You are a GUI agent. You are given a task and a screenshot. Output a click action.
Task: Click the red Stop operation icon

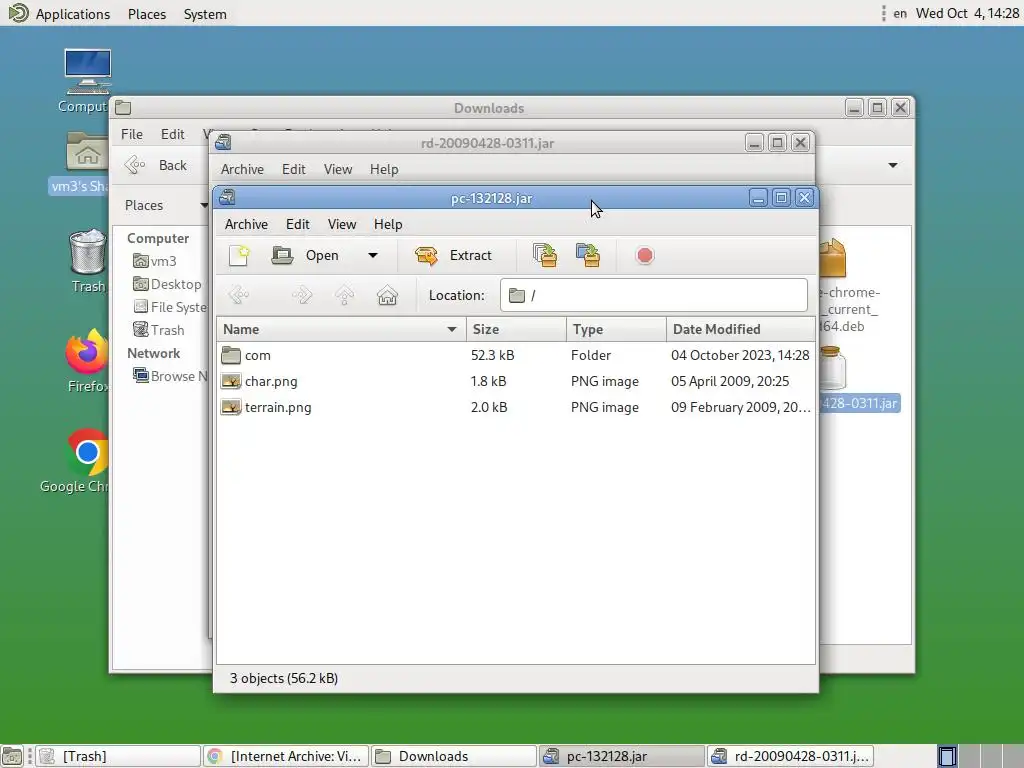[x=645, y=255]
